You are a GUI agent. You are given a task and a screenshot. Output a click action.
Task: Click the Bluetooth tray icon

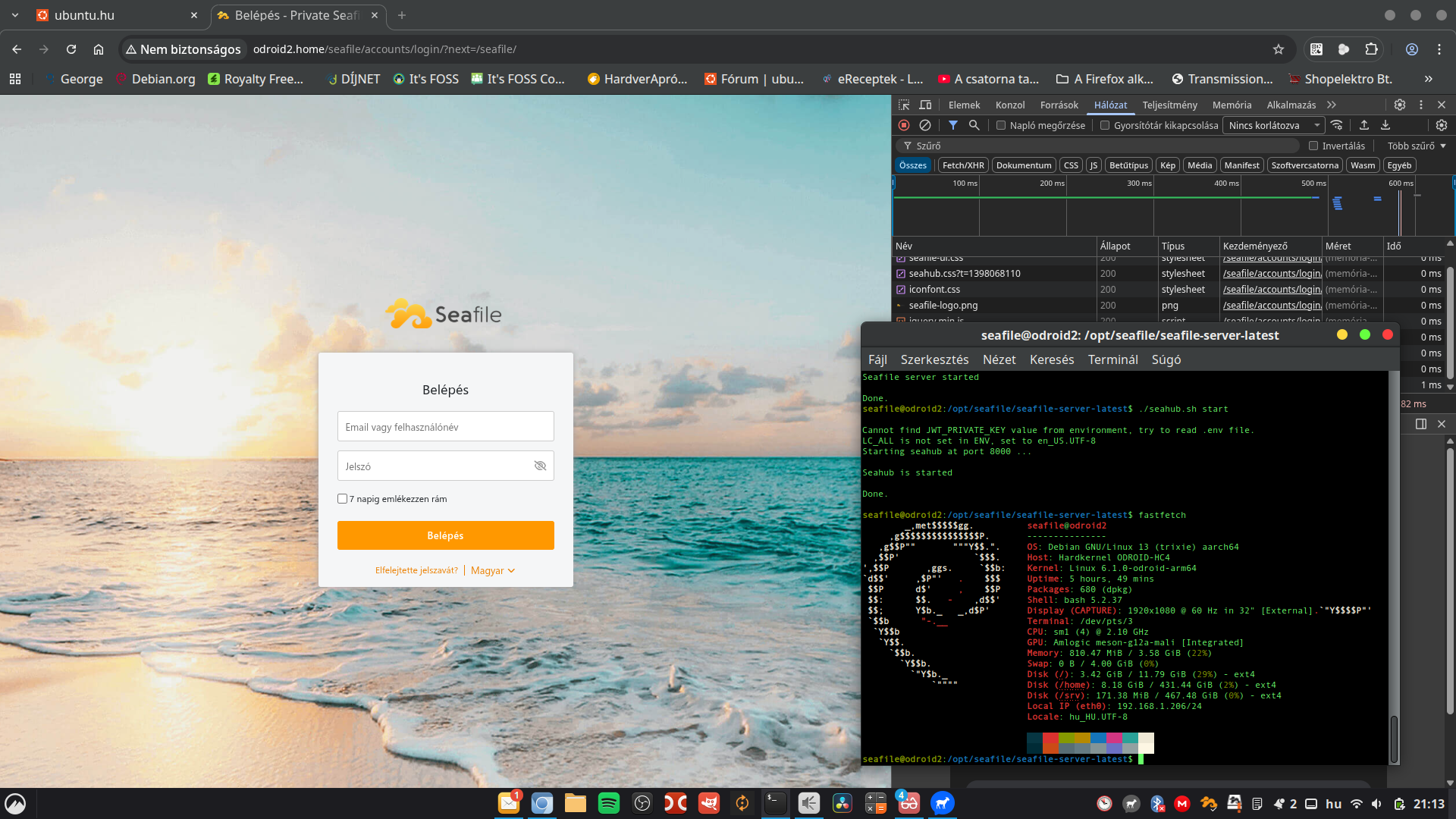pyautogui.click(x=1157, y=804)
